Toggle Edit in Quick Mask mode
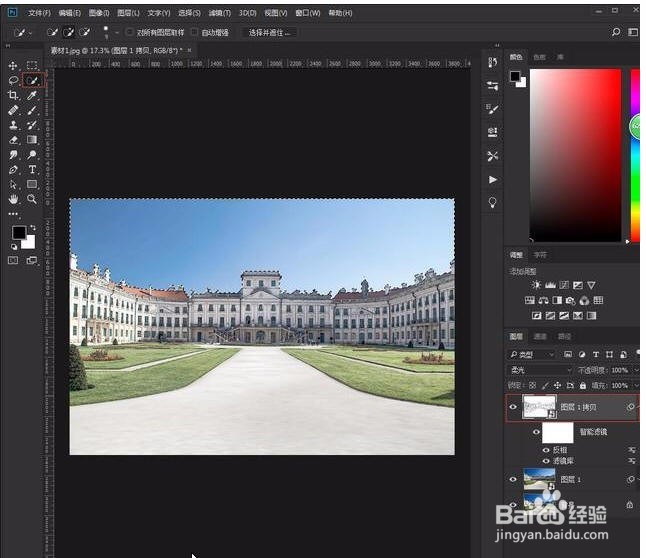Viewport: 646px width, 558px height. (13, 260)
